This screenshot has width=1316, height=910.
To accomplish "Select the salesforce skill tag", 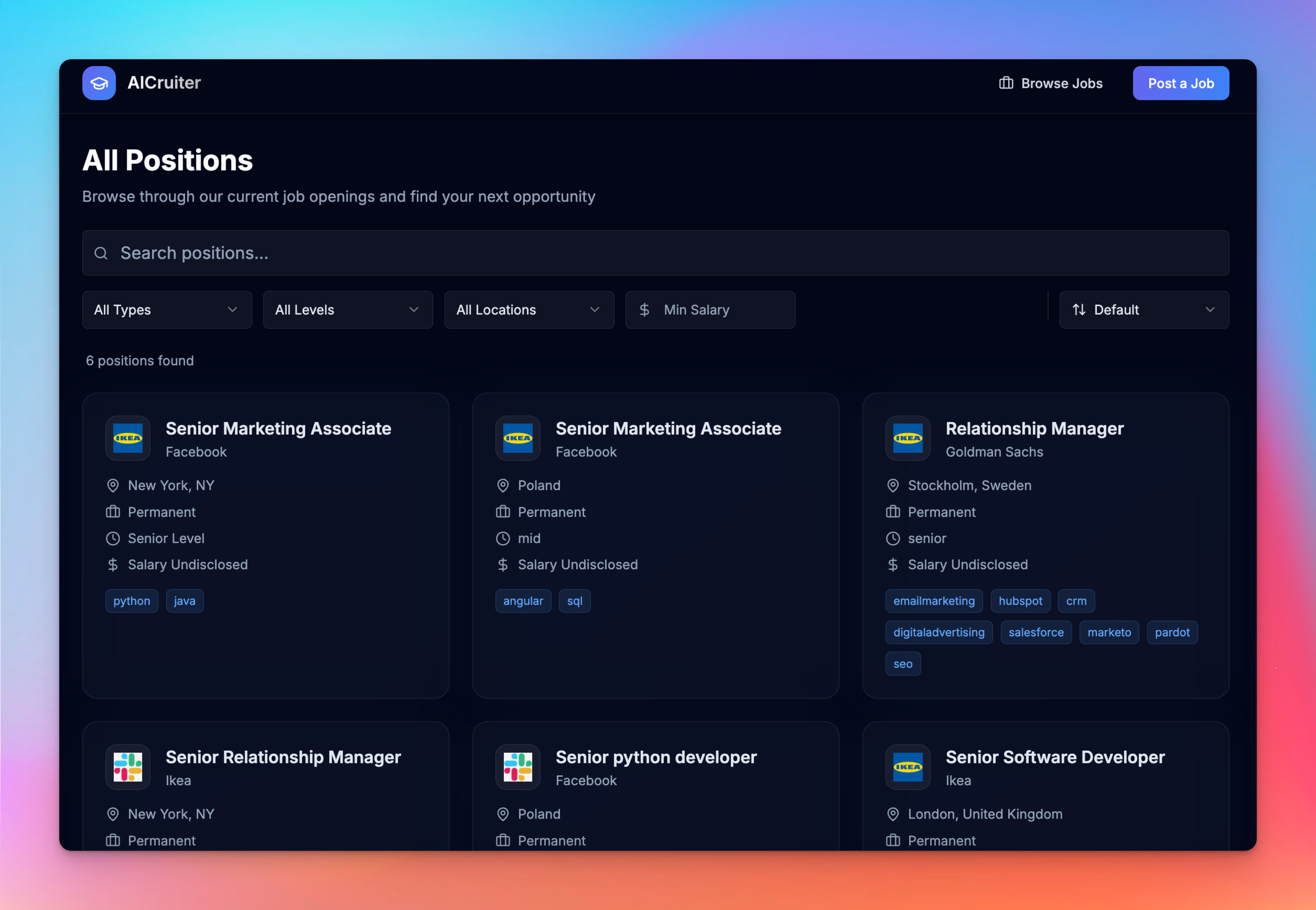I will [1035, 632].
